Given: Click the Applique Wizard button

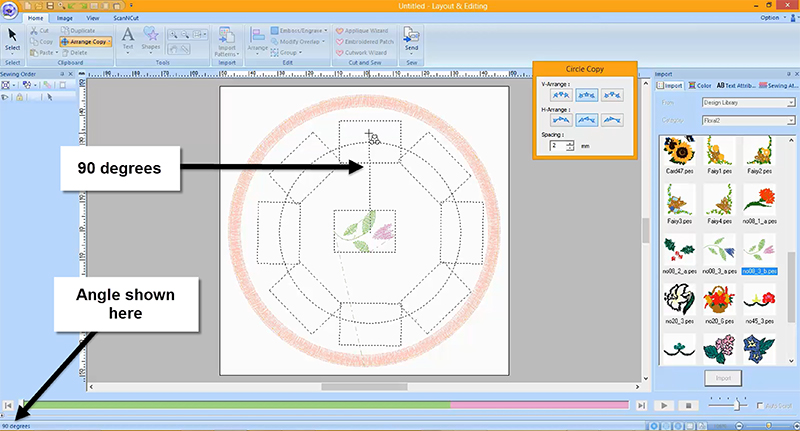Looking at the screenshot, I should point(365,31).
